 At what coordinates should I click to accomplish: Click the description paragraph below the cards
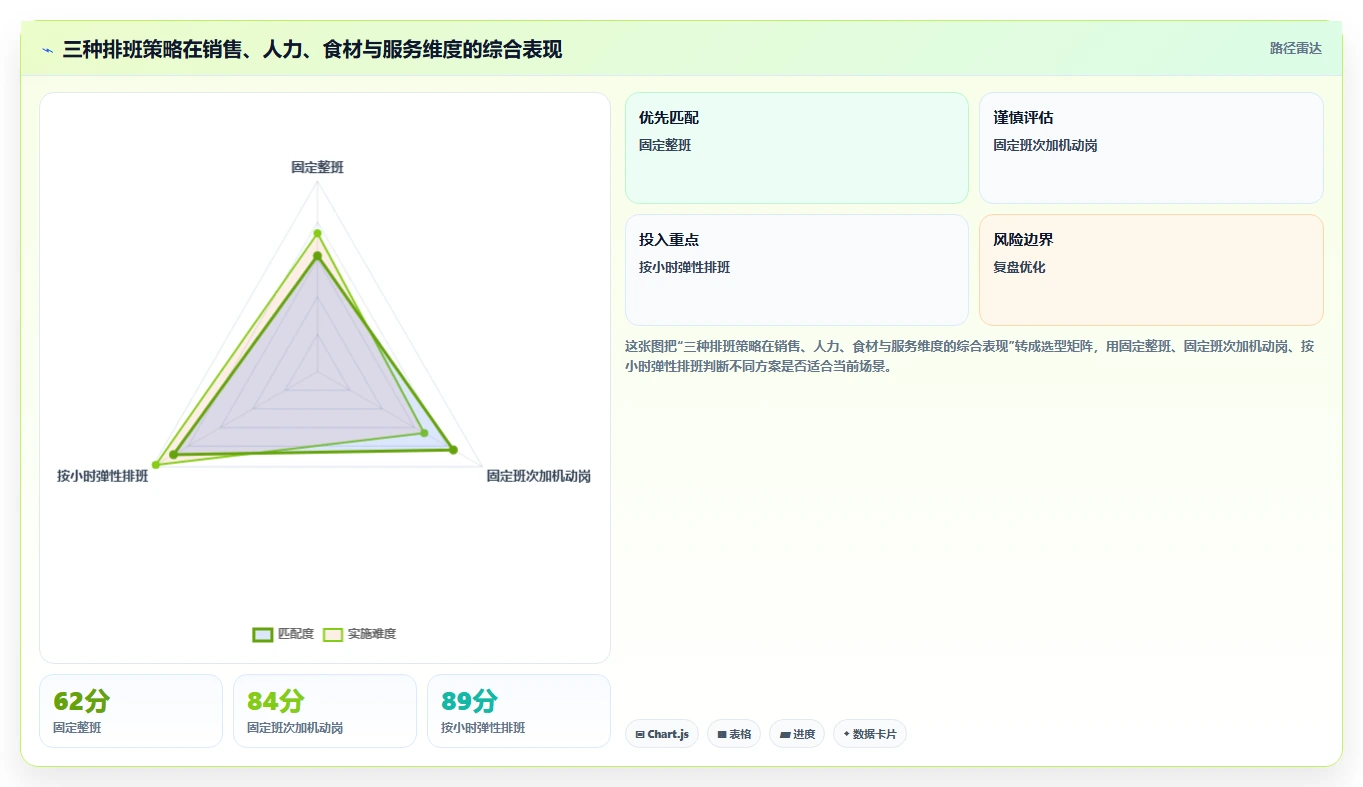tap(970, 356)
